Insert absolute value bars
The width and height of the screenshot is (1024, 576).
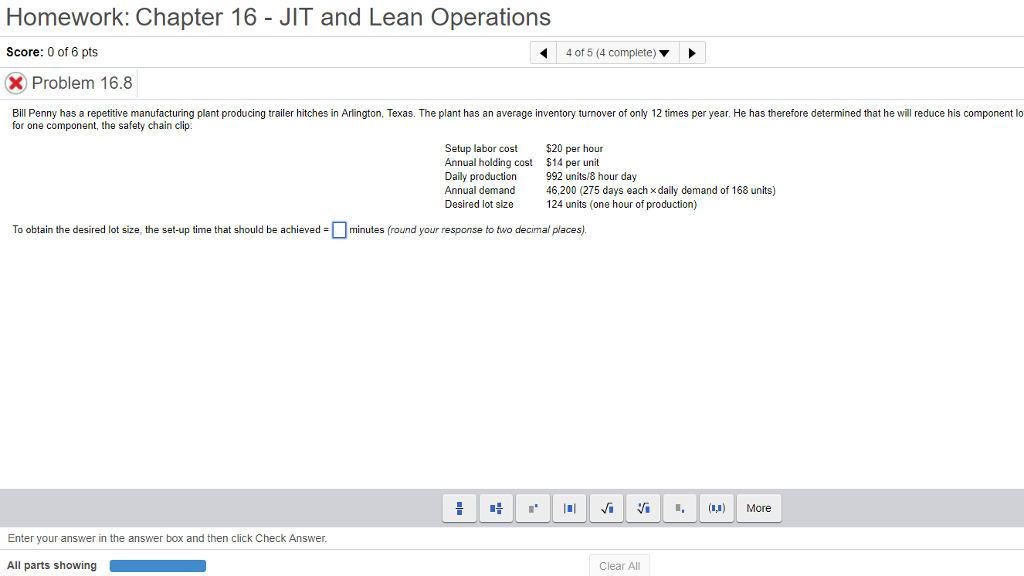(569, 508)
